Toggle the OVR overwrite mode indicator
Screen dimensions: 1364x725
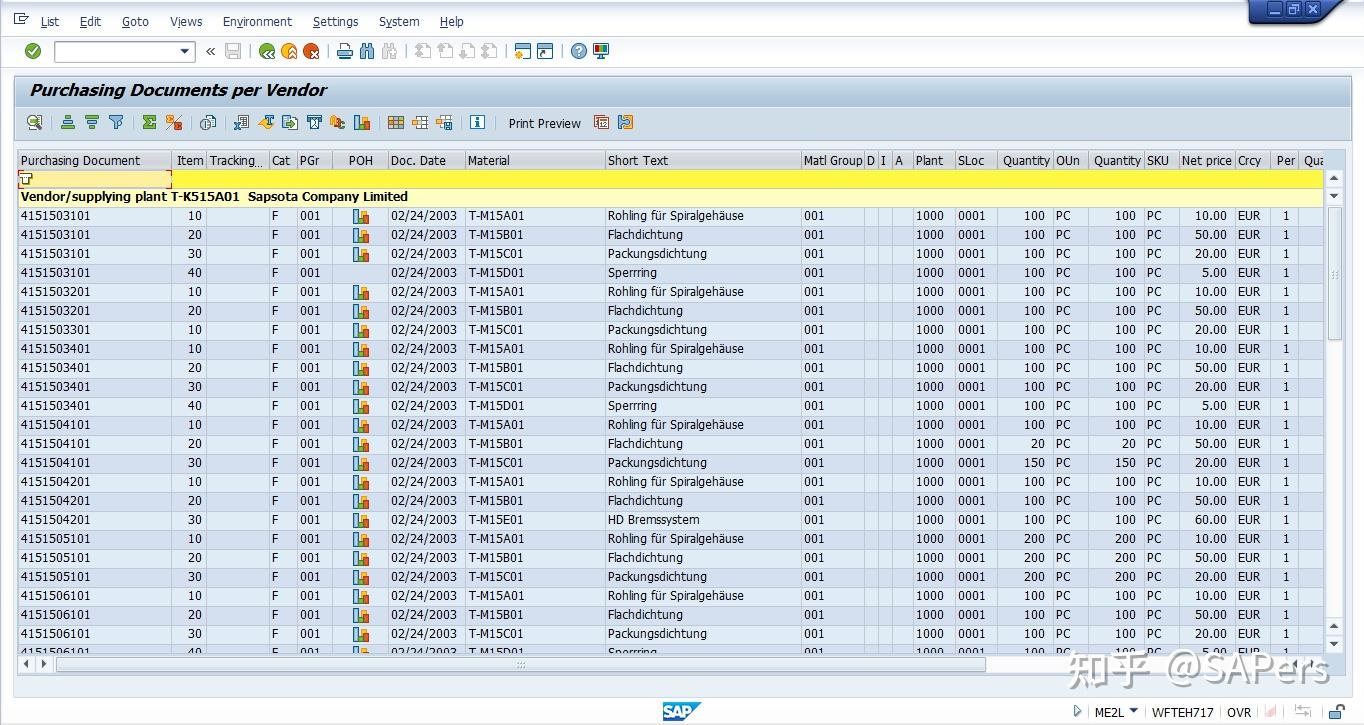1239,712
